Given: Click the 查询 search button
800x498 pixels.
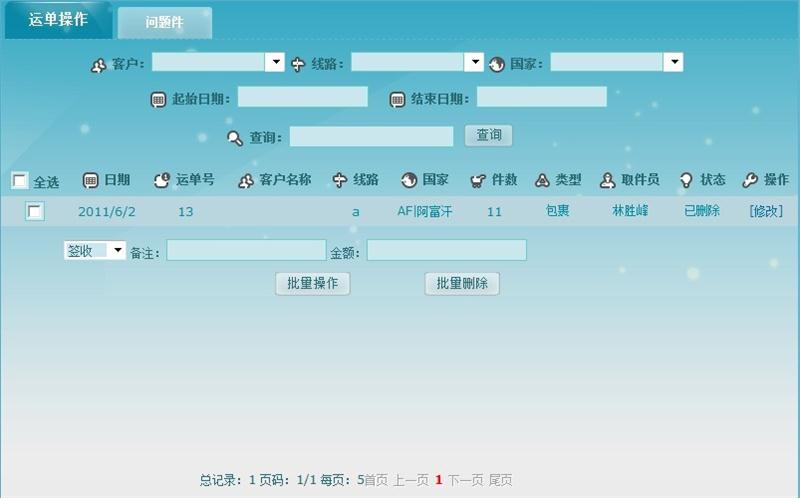Looking at the screenshot, I should (488, 136).
